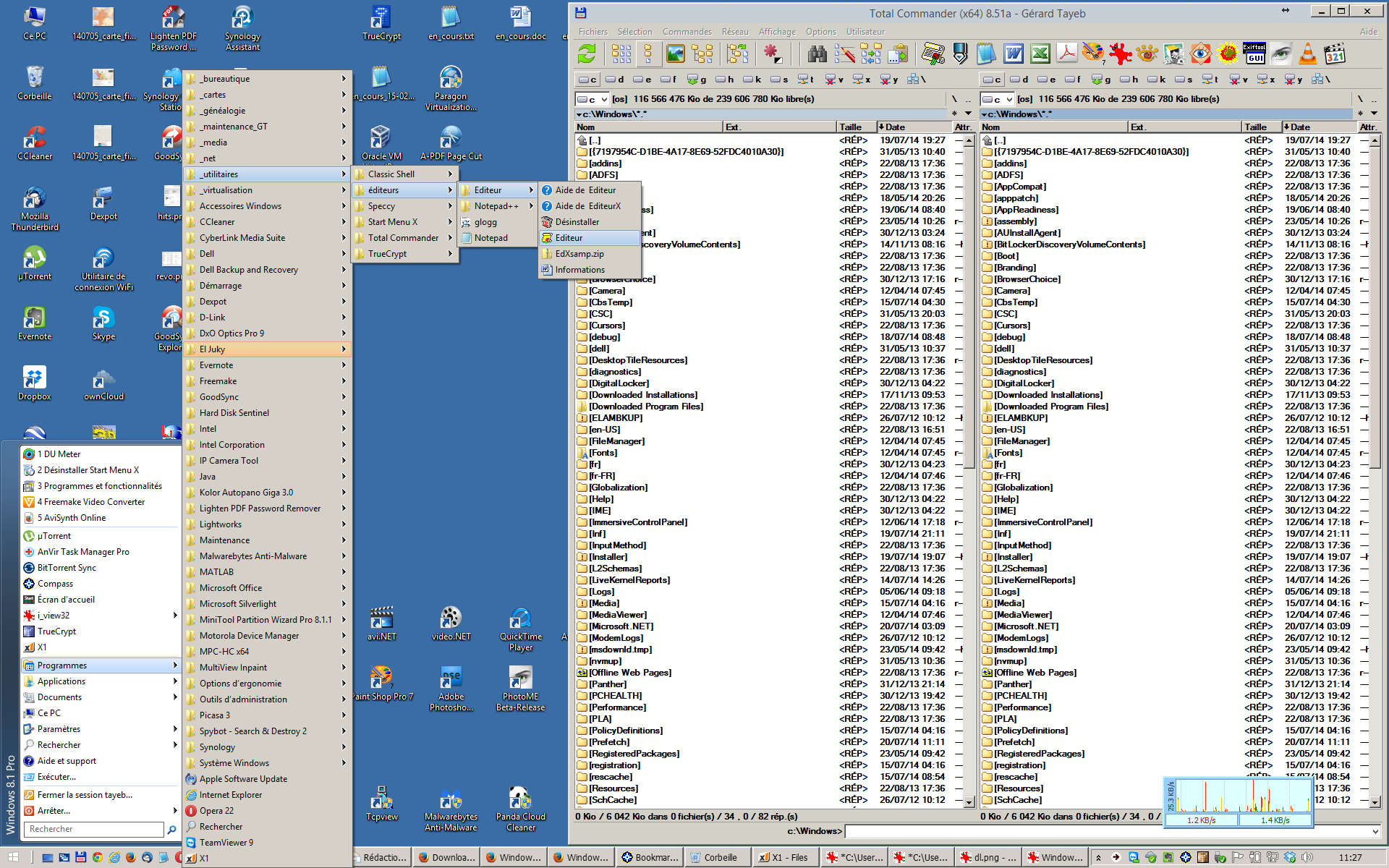Screen dimensions: 1389x868
Task: Expand the Programmes start menu entry
Action: [x=101, y=665]
